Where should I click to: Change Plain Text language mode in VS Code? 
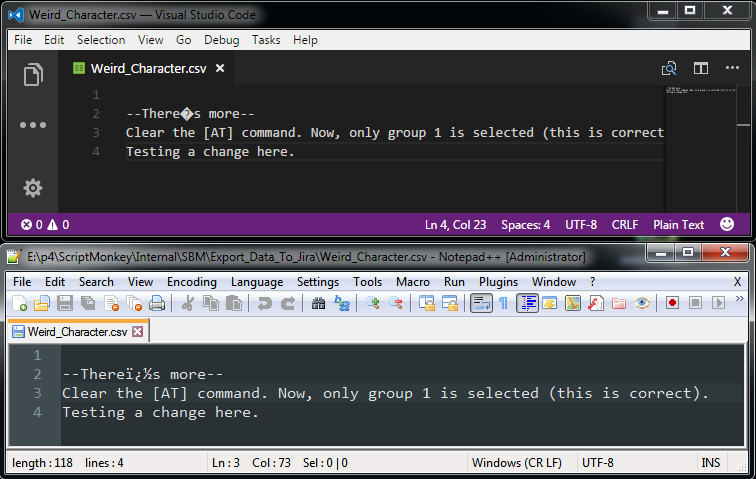click(x=678, y=225)
